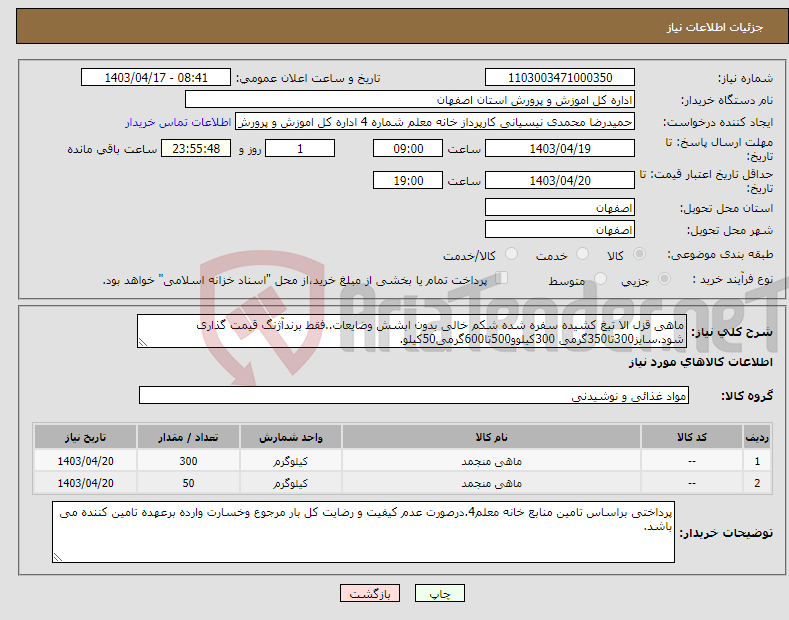Click the 1403/04/20 date in row 1
This screenshot has width=789, height=620.
click(86, 461)
